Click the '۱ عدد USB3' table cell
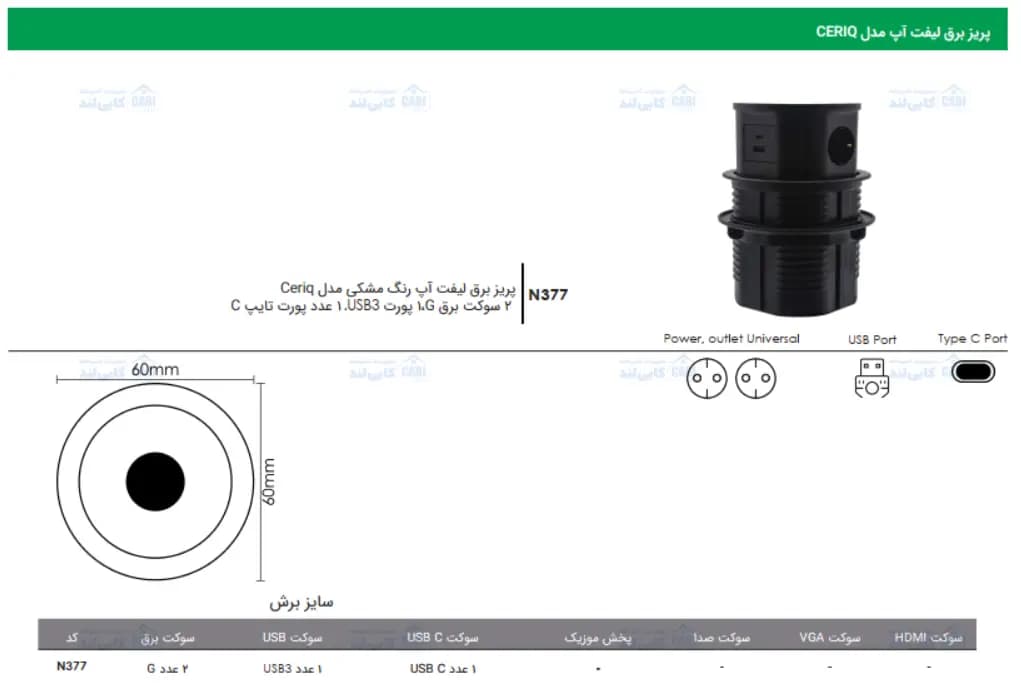 [292, 668]
